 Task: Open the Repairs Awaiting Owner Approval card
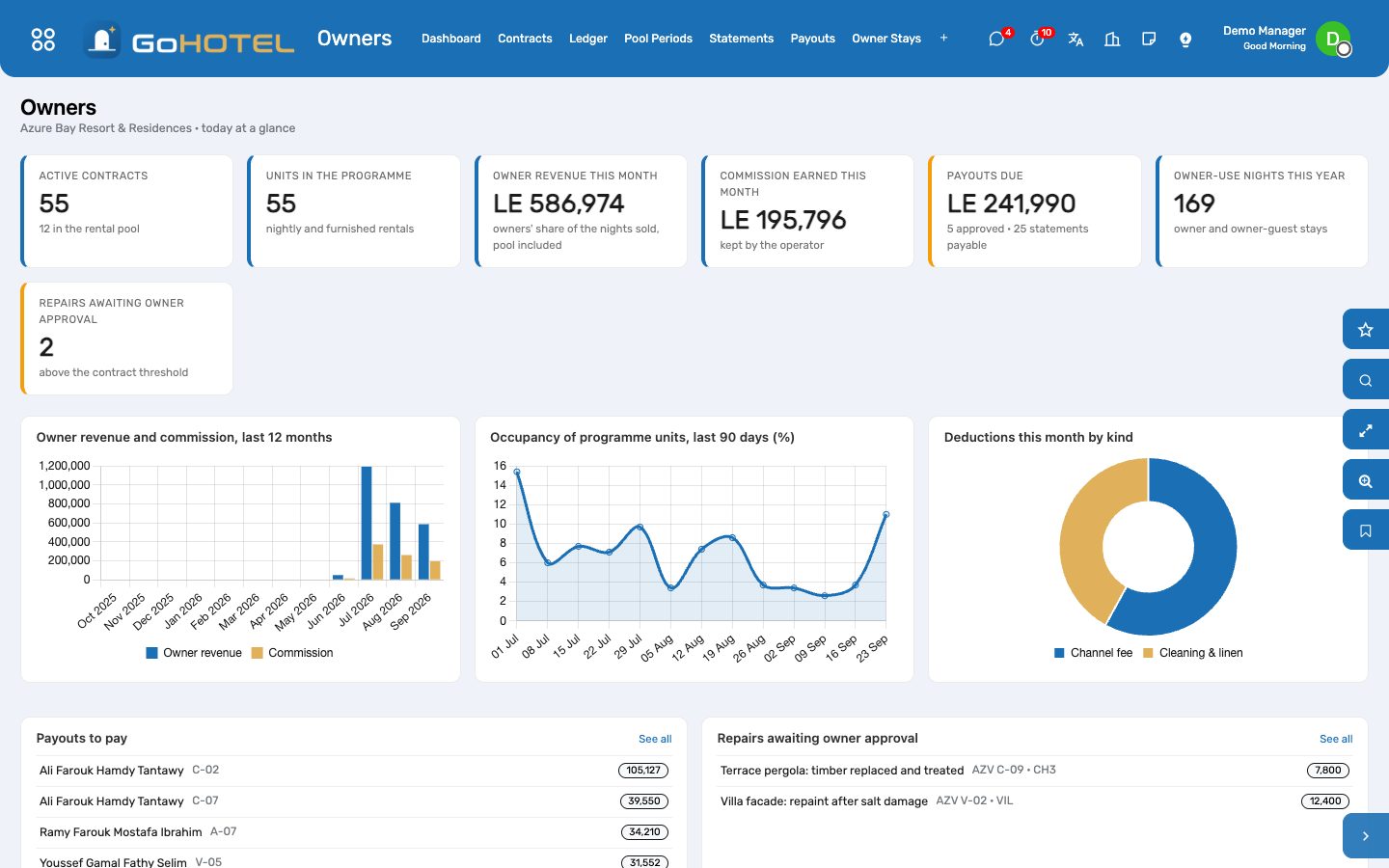pos(127,339)
